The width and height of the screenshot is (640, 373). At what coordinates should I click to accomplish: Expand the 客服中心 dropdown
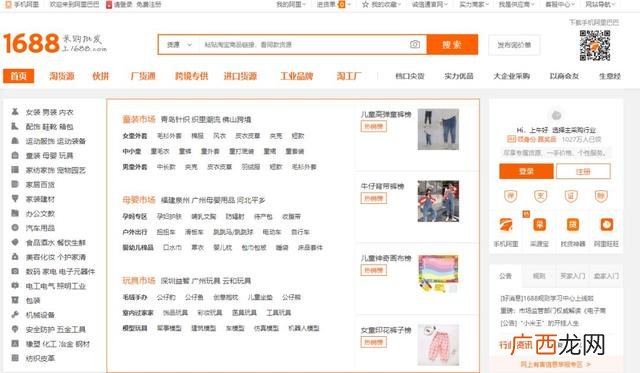560,4
